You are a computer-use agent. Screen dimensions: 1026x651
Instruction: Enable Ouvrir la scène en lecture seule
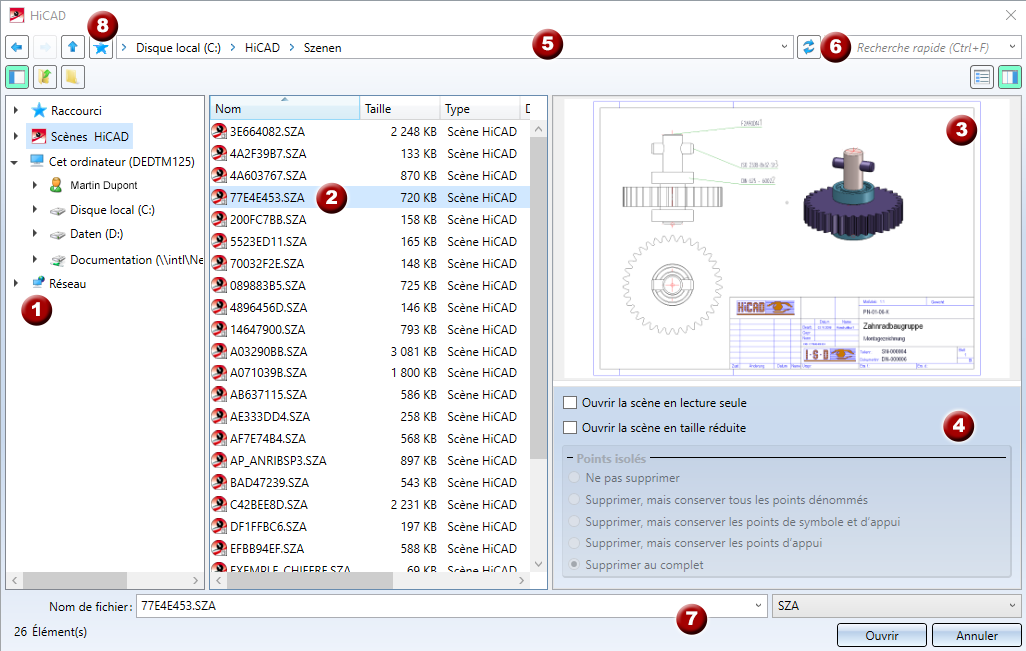pos(570,403)
